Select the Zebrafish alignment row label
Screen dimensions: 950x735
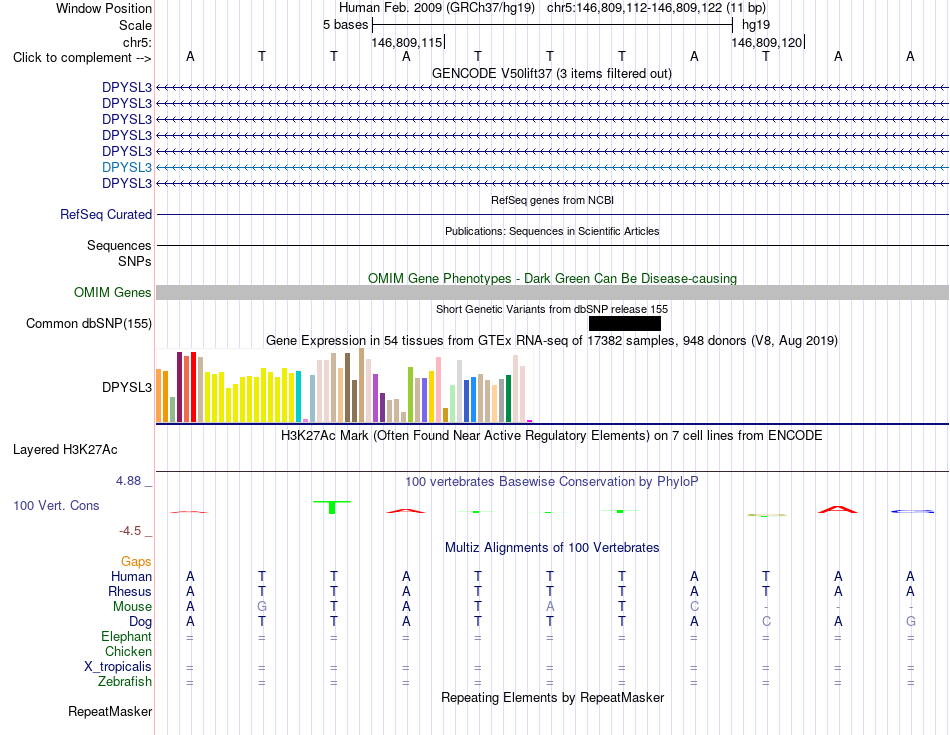124,682
